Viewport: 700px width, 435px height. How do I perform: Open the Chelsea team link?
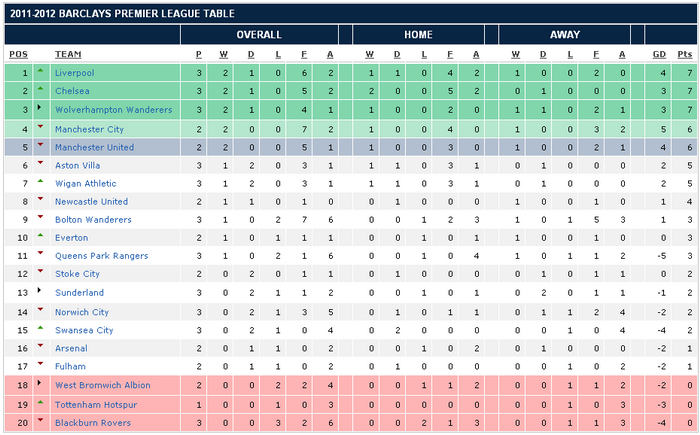(73, 91)
